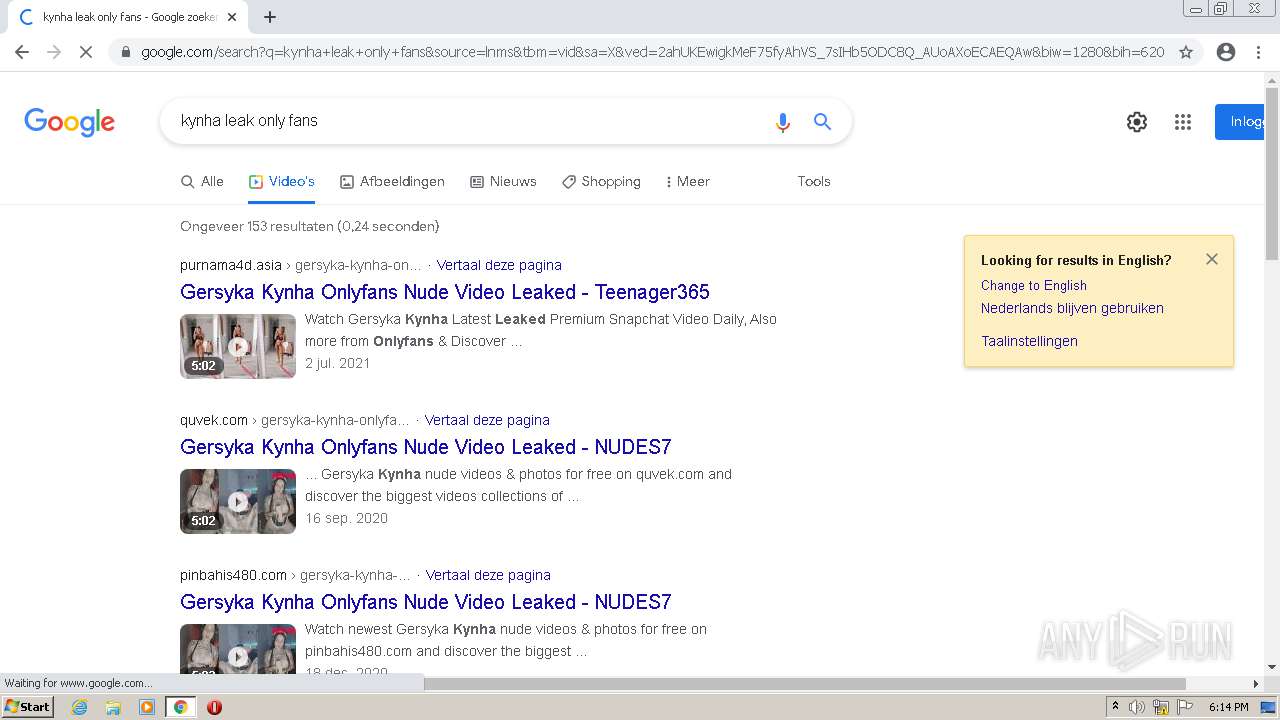Focus the Google search text field
This screenshot has height=720, width=1280.
pos(470,121)
